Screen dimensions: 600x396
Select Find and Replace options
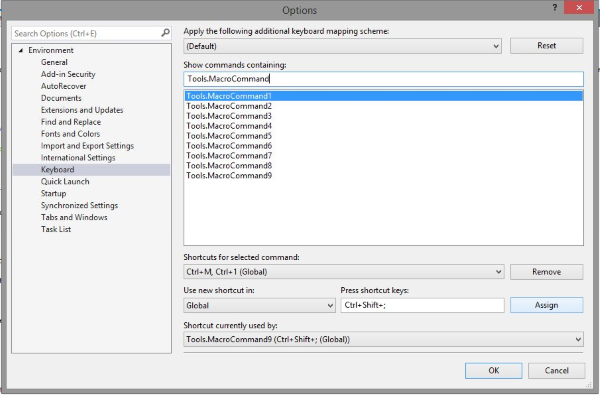(71, 122)
